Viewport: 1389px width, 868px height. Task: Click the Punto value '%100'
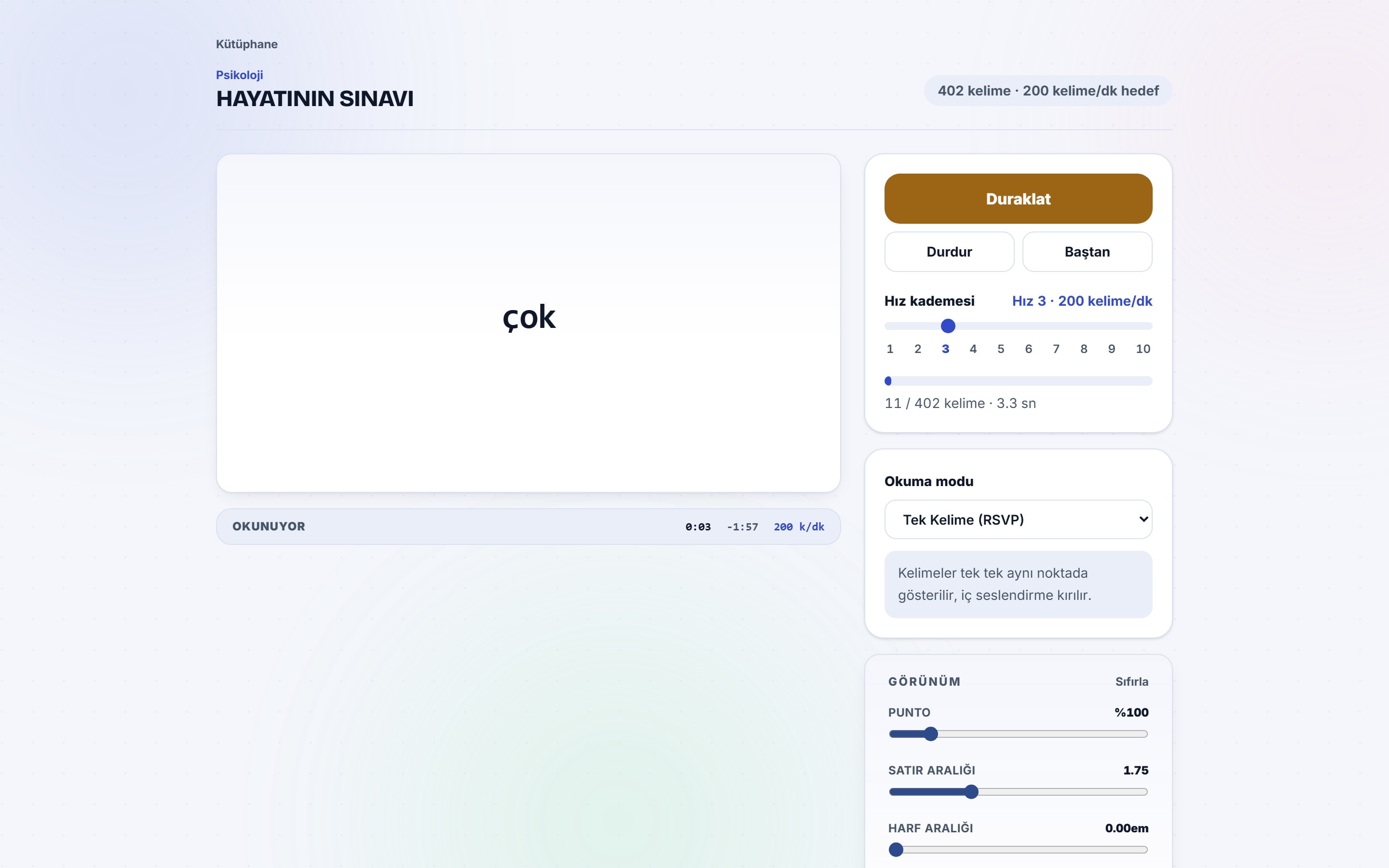click(1131, 712)
